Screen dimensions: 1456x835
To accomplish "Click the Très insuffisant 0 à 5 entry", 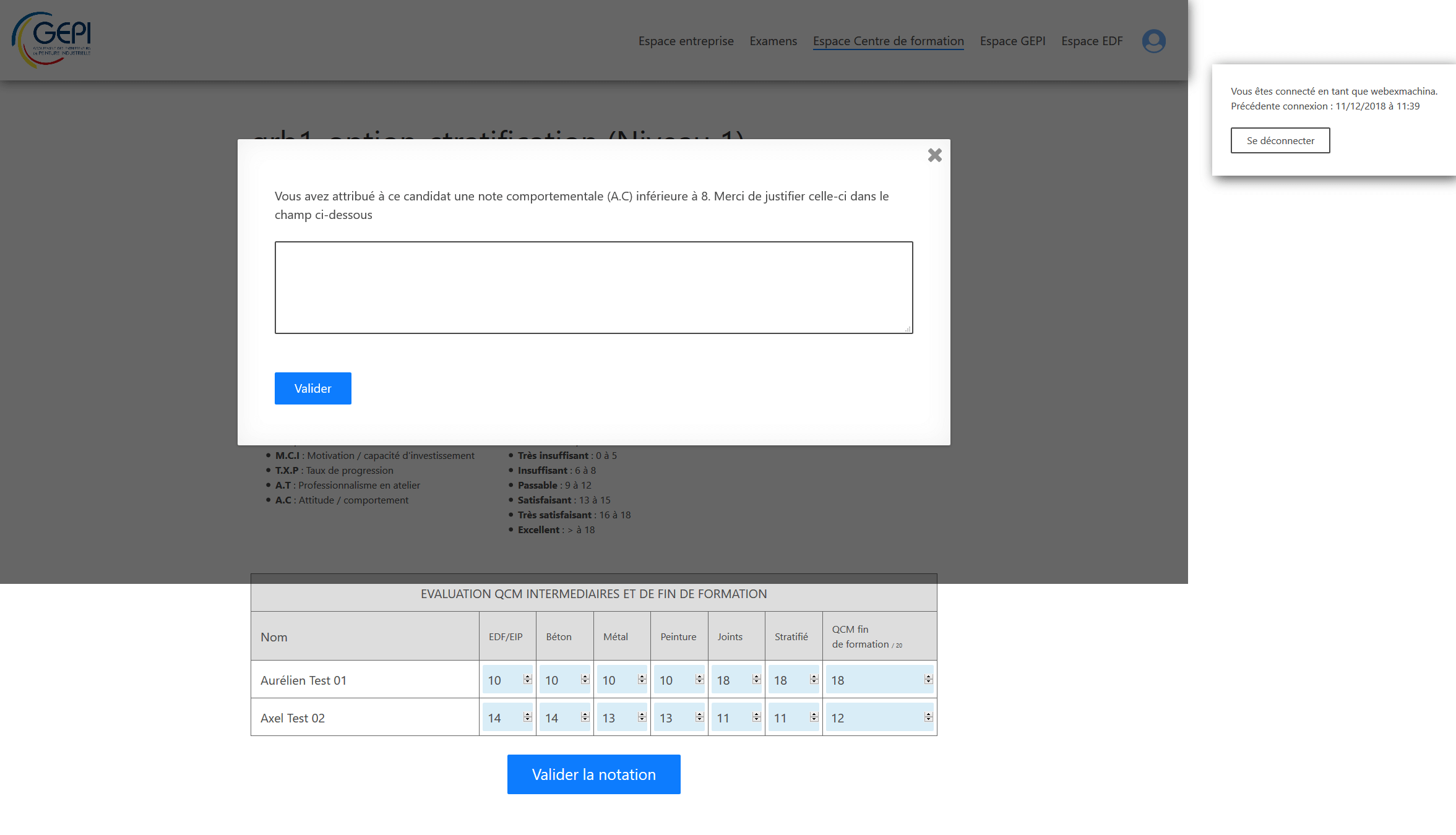I will pos(567,455).
